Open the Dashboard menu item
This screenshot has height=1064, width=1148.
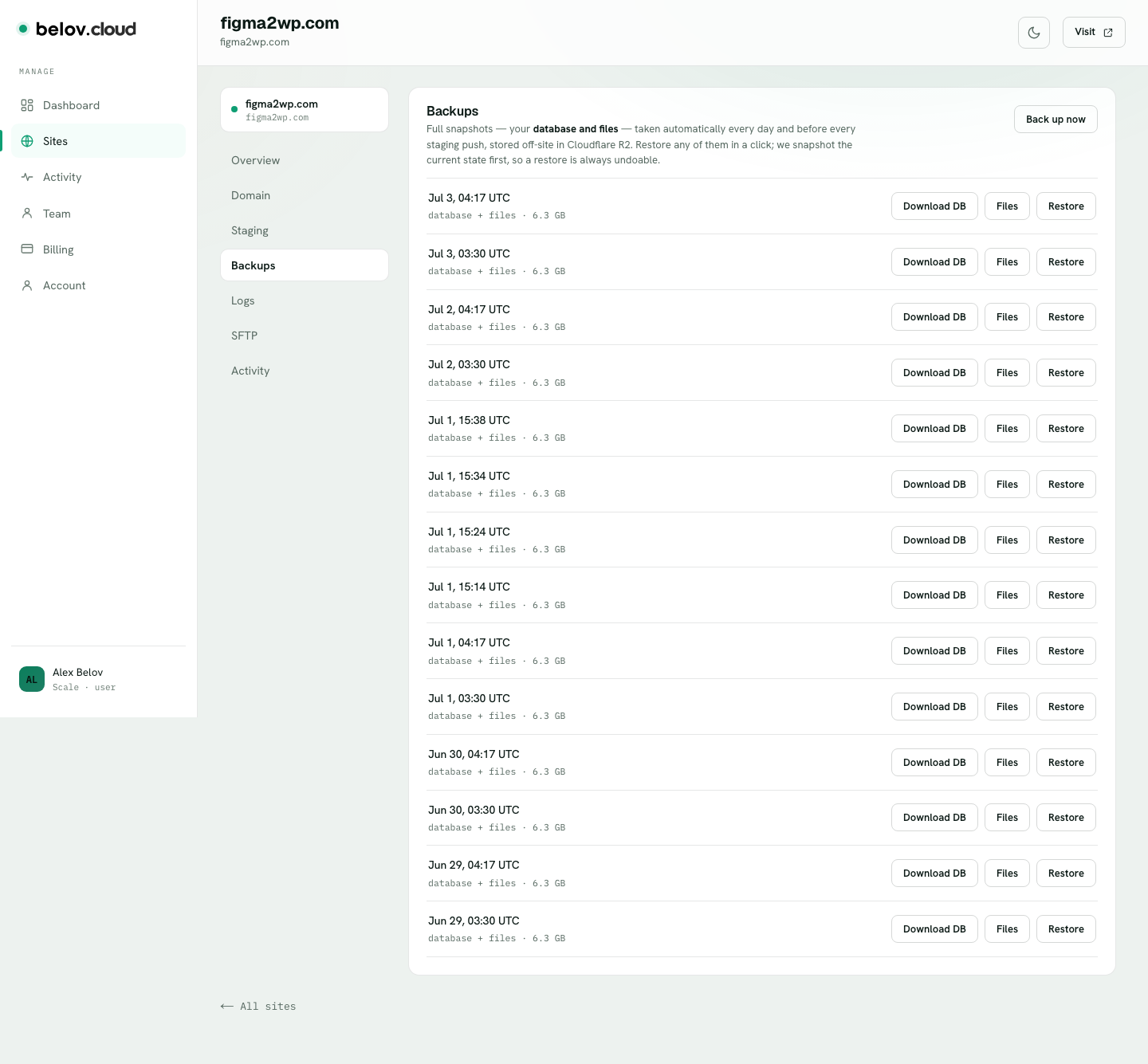[x=98, y=105]
